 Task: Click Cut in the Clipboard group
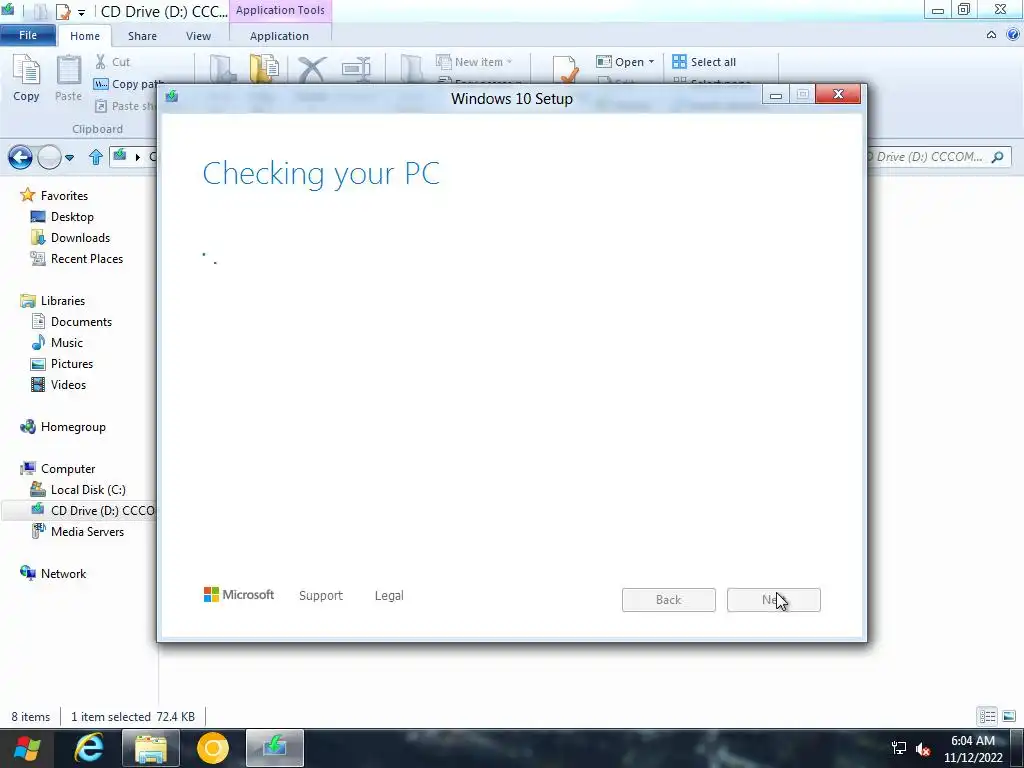pos(112,62)
